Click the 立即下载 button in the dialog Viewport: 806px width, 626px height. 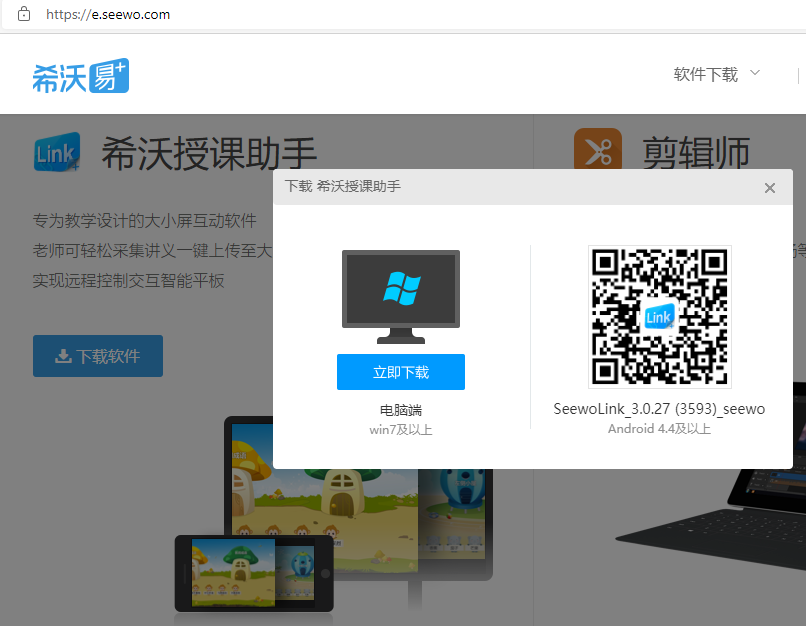(401, 372)
